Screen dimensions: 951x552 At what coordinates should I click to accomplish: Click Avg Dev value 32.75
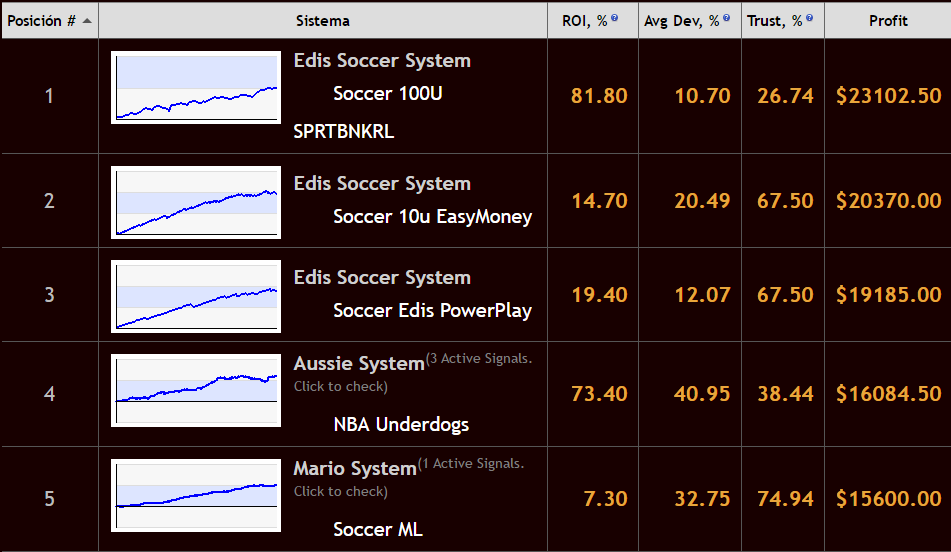[x=702, y=499]
